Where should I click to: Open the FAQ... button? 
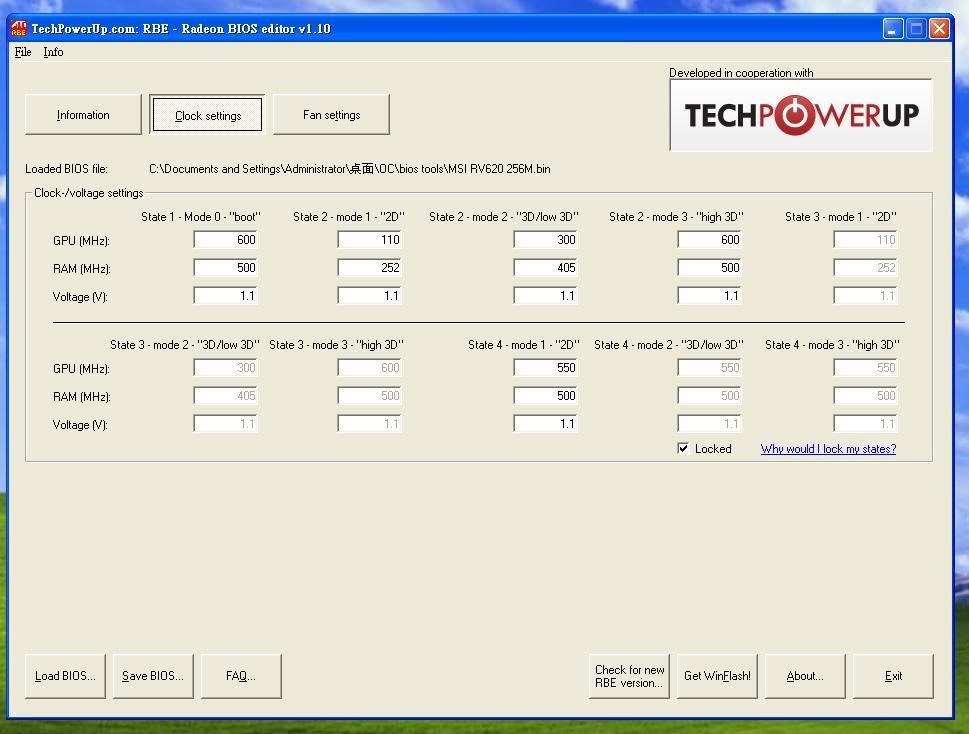coord(241,676)
